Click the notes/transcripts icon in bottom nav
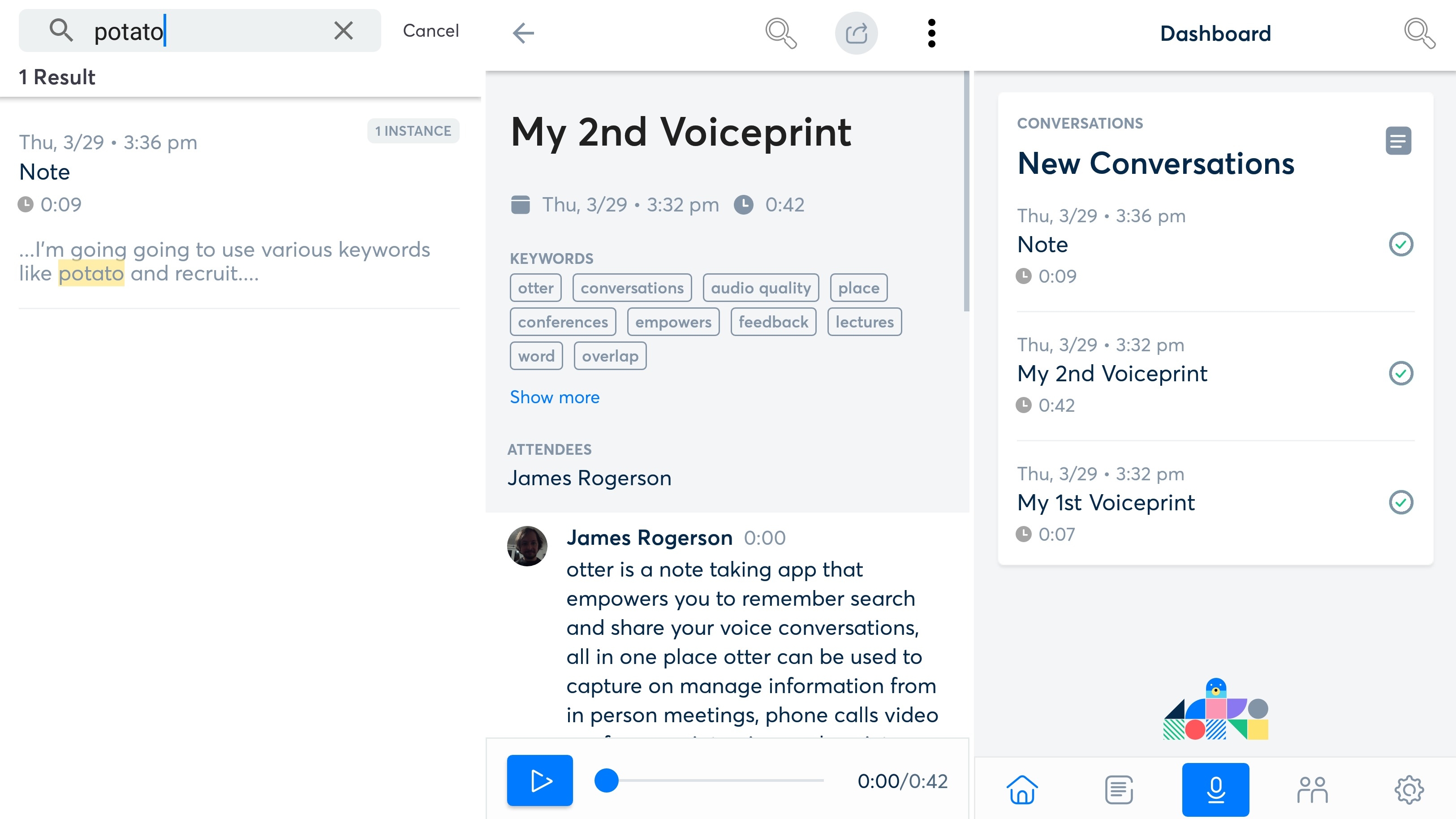 coord(1119,789)
